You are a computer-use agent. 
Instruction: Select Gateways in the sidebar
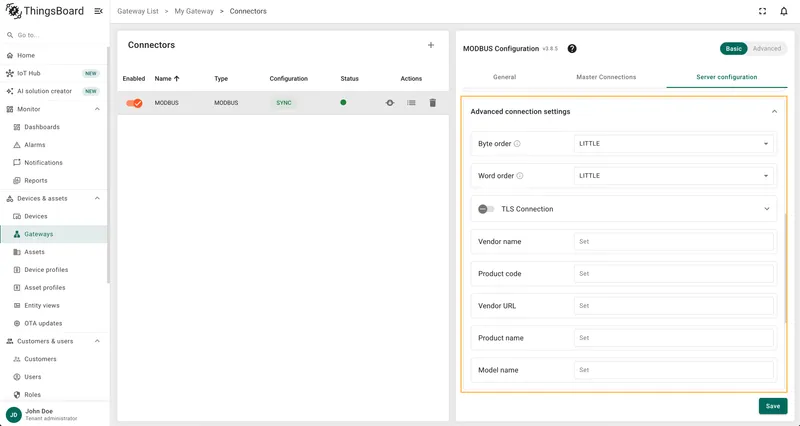(x=54, y=234)
